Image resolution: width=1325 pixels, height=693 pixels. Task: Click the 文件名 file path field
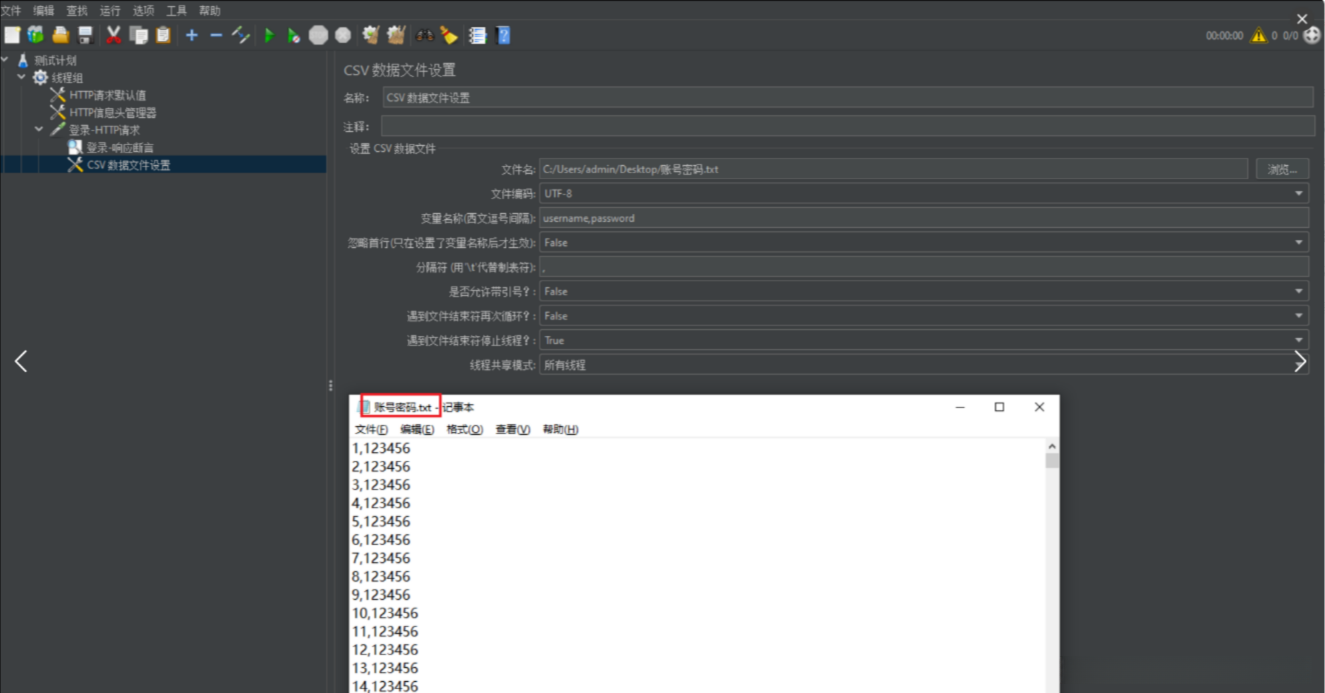point(894,169)
